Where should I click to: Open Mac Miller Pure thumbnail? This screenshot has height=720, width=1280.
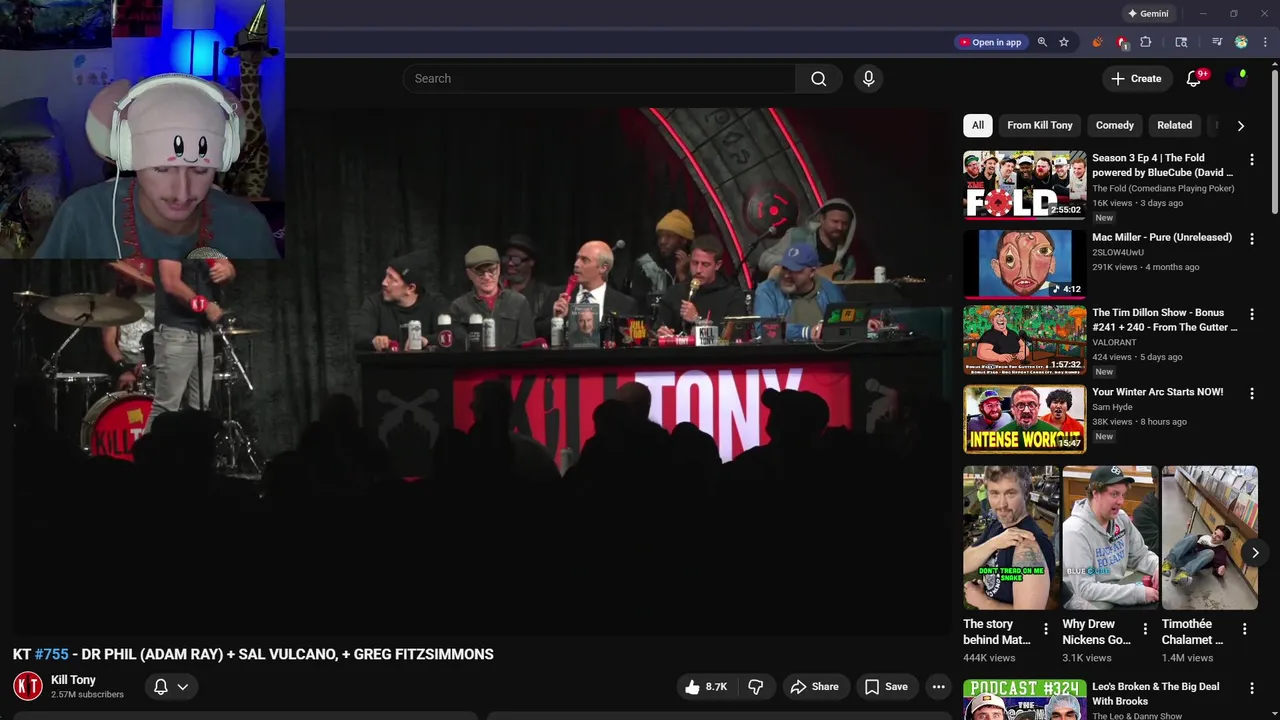click(x=1024, y=264)
